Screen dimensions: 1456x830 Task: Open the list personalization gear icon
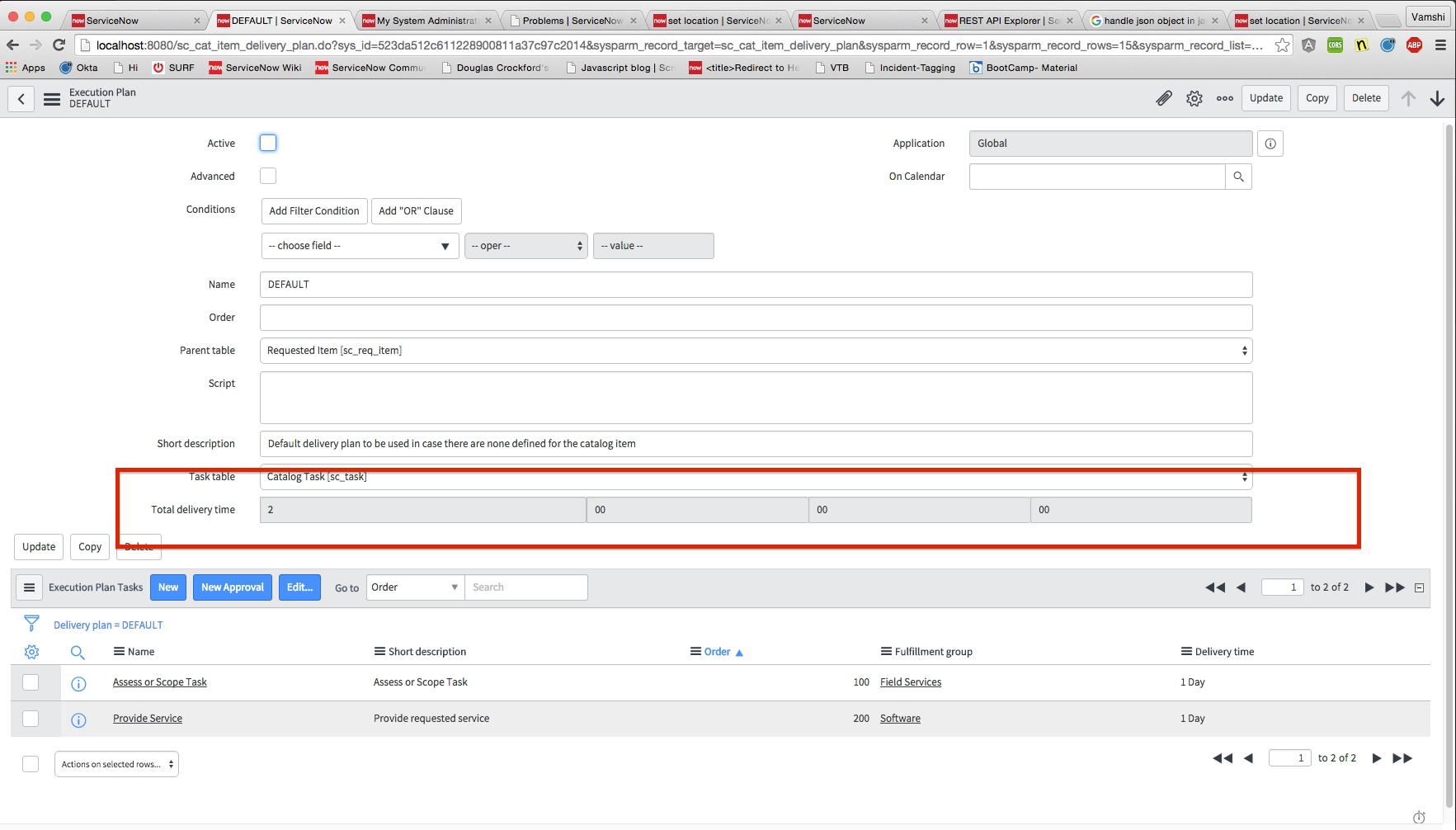coord(31,651)
